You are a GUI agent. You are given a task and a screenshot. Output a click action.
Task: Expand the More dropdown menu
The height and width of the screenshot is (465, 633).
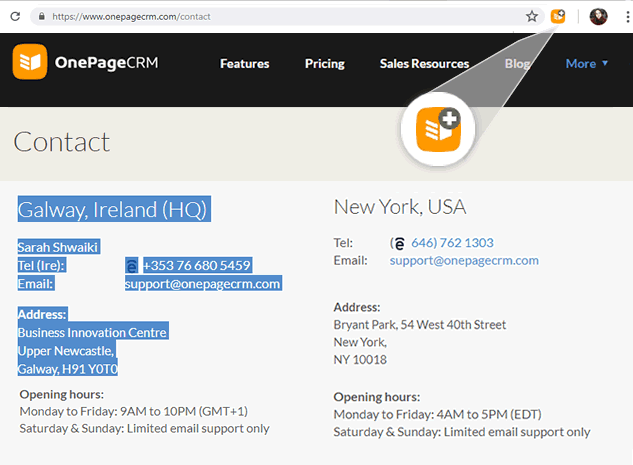[x=587, y=64]
